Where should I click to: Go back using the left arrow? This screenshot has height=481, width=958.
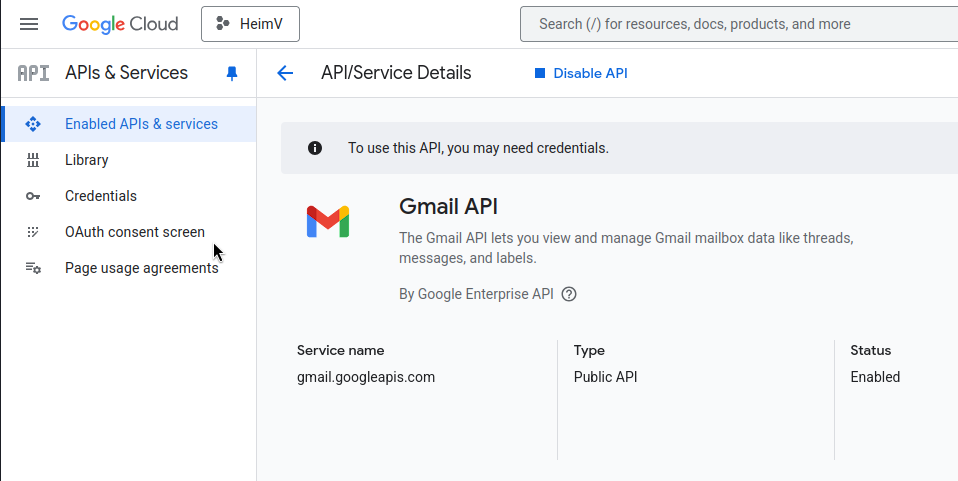285,73
